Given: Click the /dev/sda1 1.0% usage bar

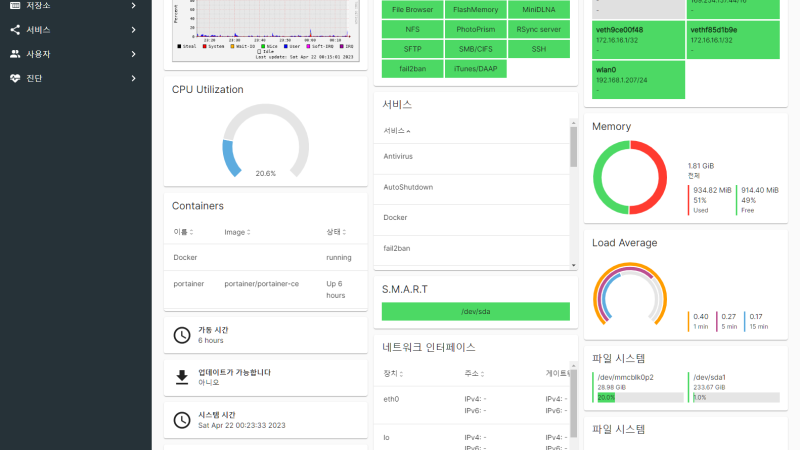Looking at the screenshot, I should (736, 397).
